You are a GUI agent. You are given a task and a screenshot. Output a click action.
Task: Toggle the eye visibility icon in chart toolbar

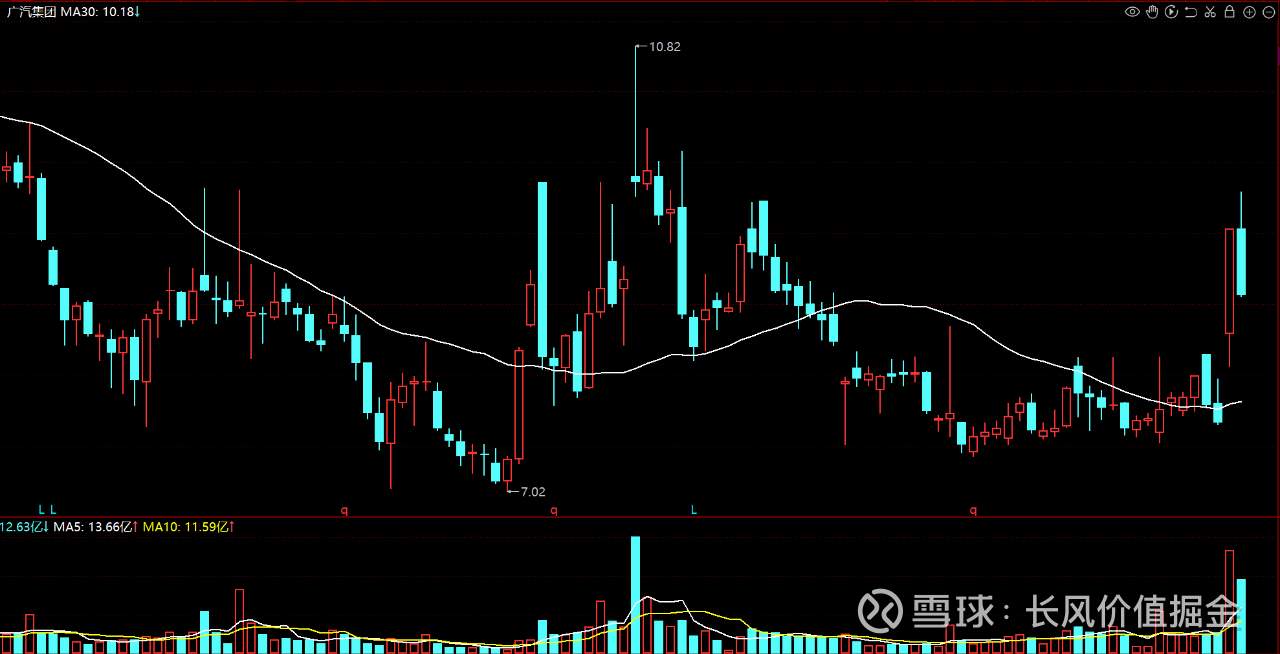point(1132,12)
